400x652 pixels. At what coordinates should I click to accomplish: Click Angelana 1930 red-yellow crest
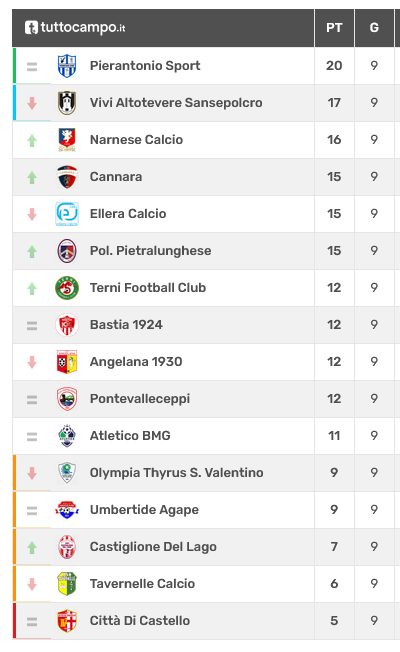(67, 362)
